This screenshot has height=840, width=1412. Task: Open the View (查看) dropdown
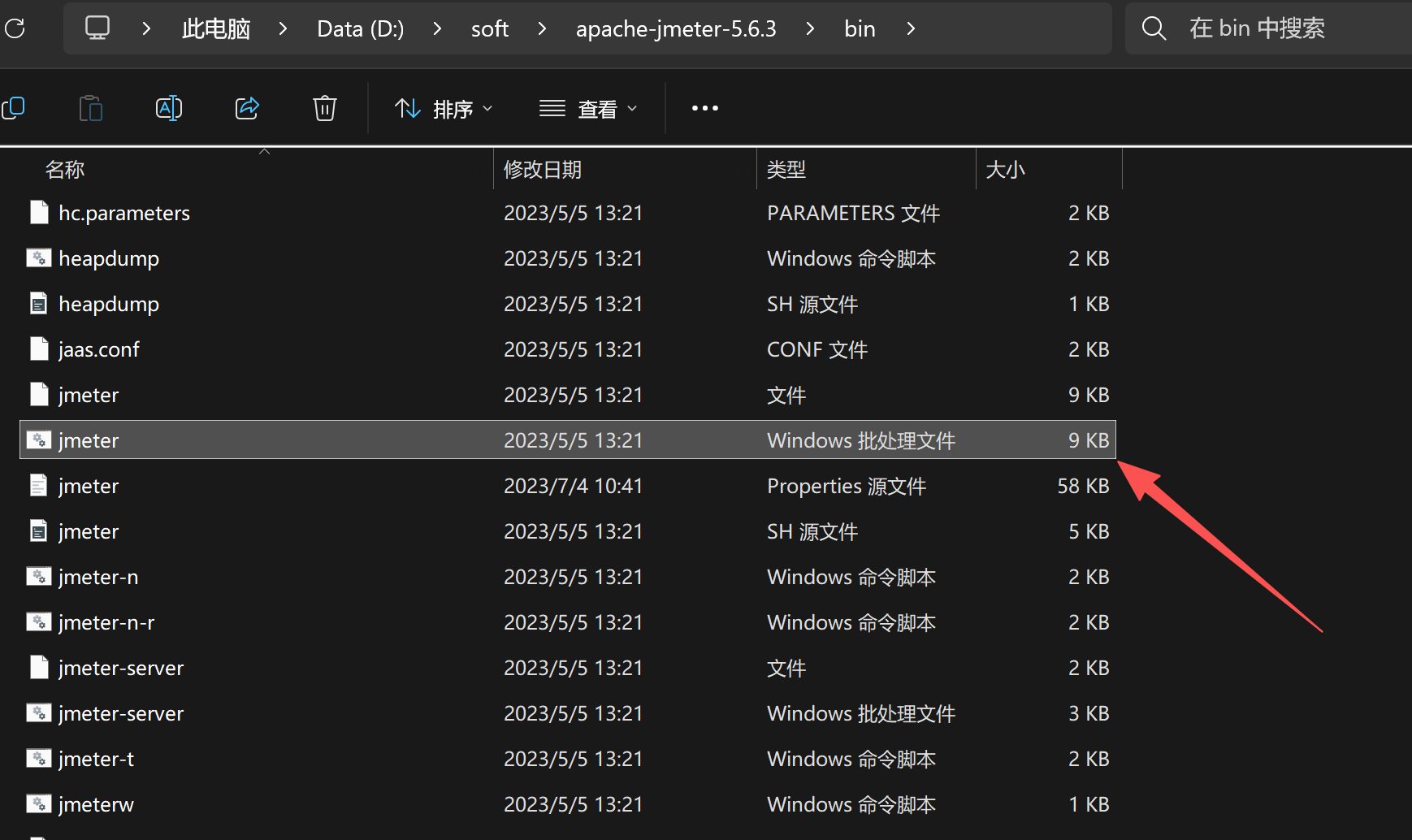click(588, 108)
